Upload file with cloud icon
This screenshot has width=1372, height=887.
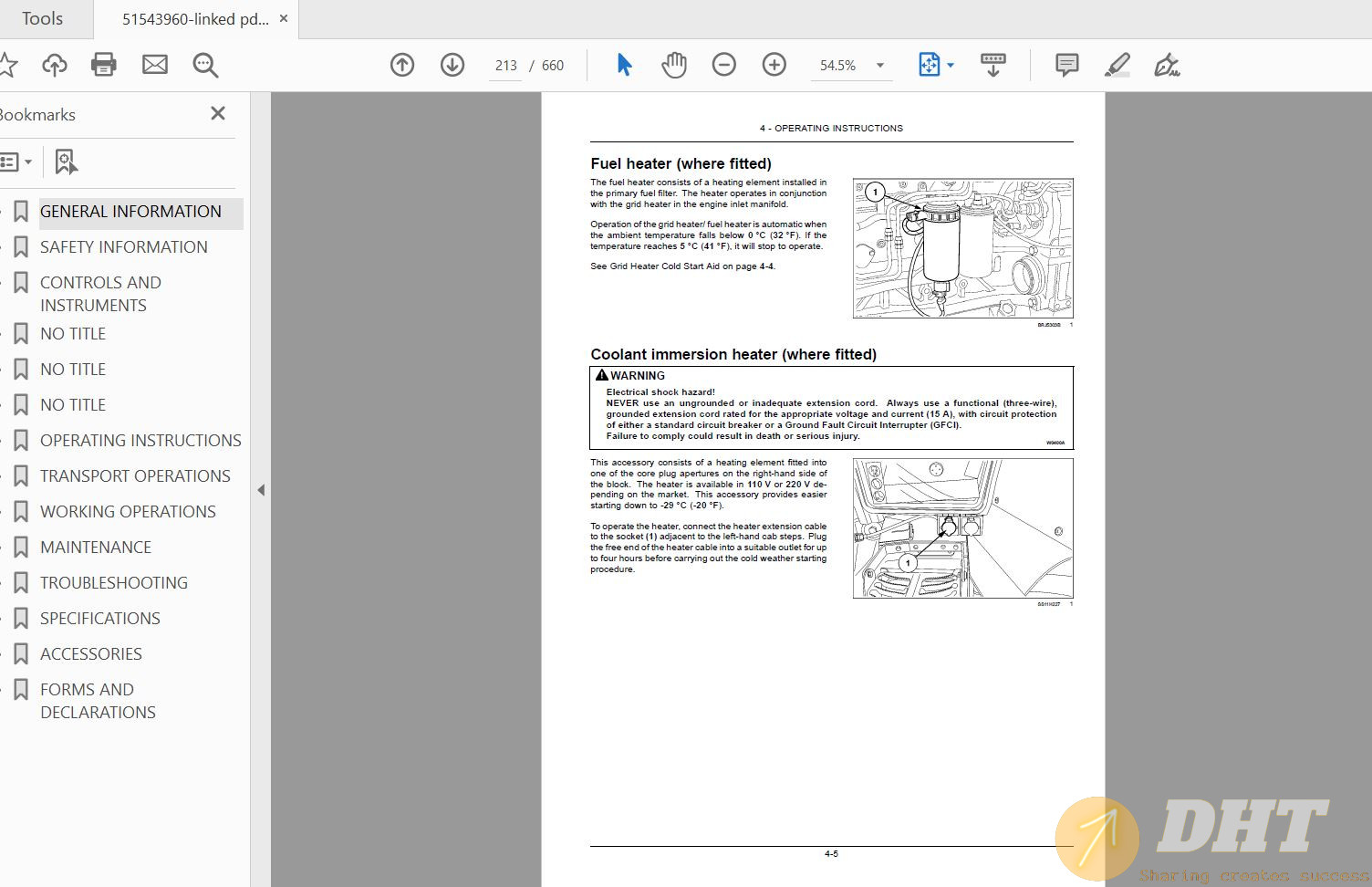55,65
